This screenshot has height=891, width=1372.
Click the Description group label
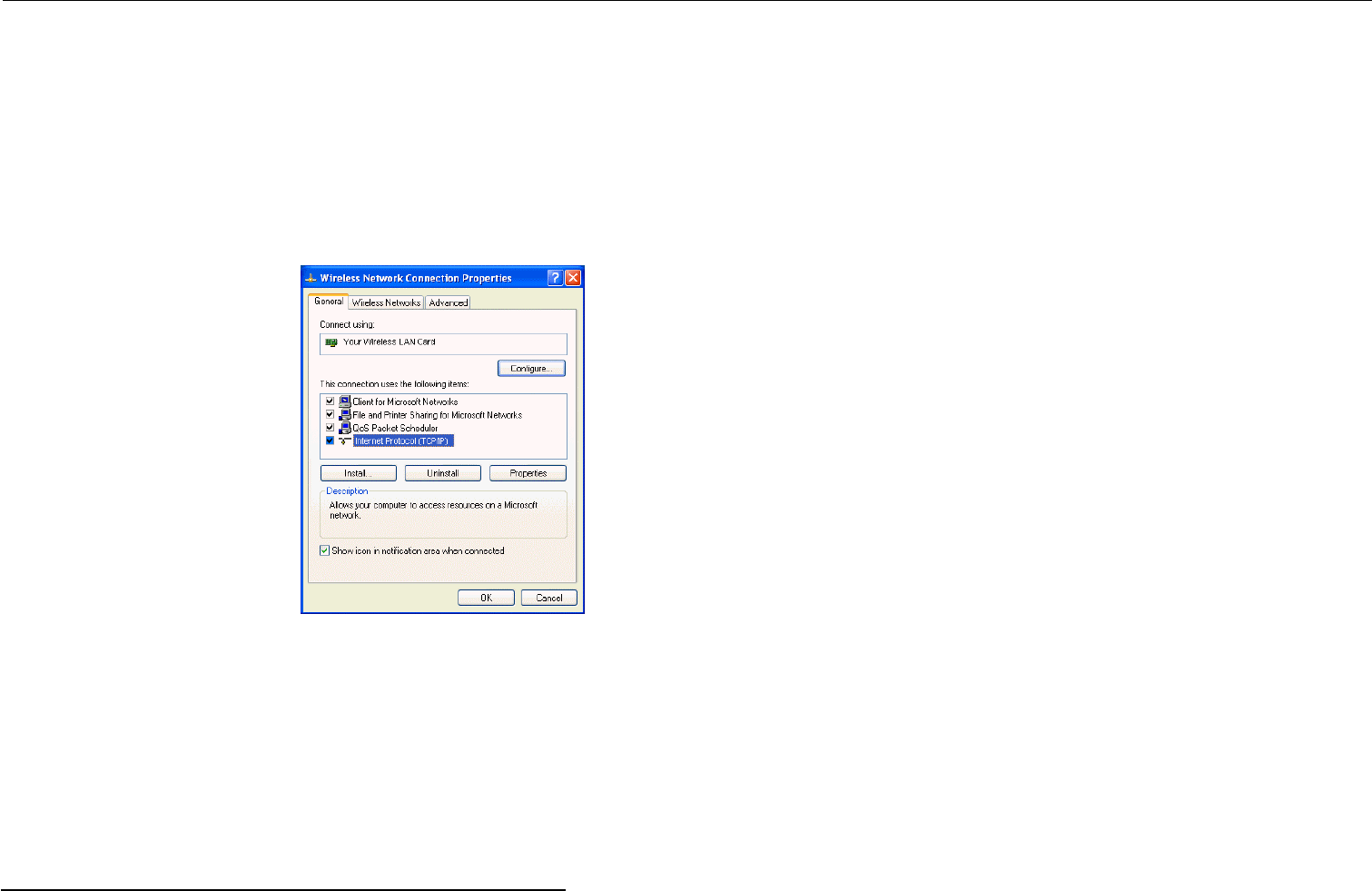[348, 490]
